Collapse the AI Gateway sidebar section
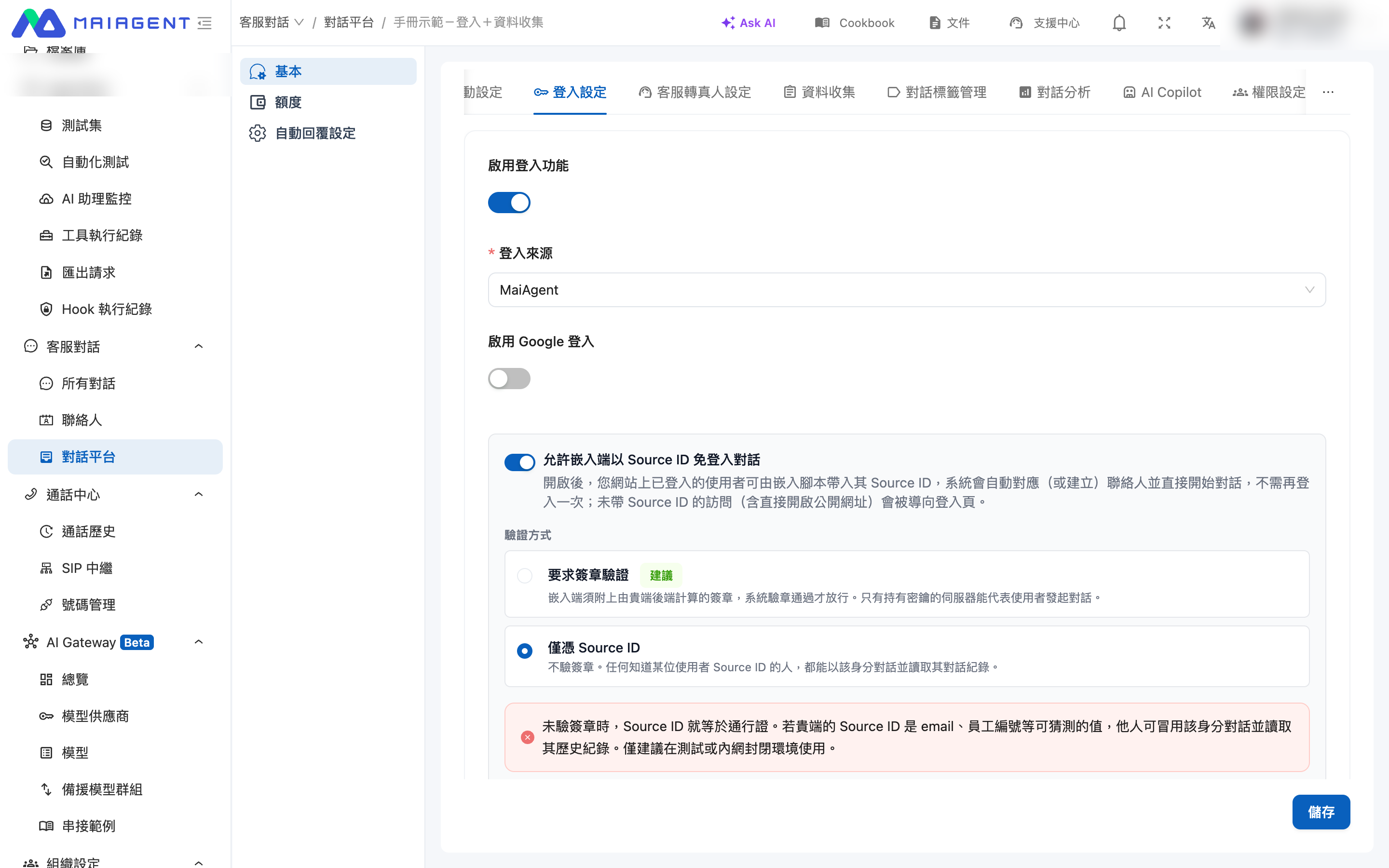The width and height of the screenshot is (1389, 868). 199,642
